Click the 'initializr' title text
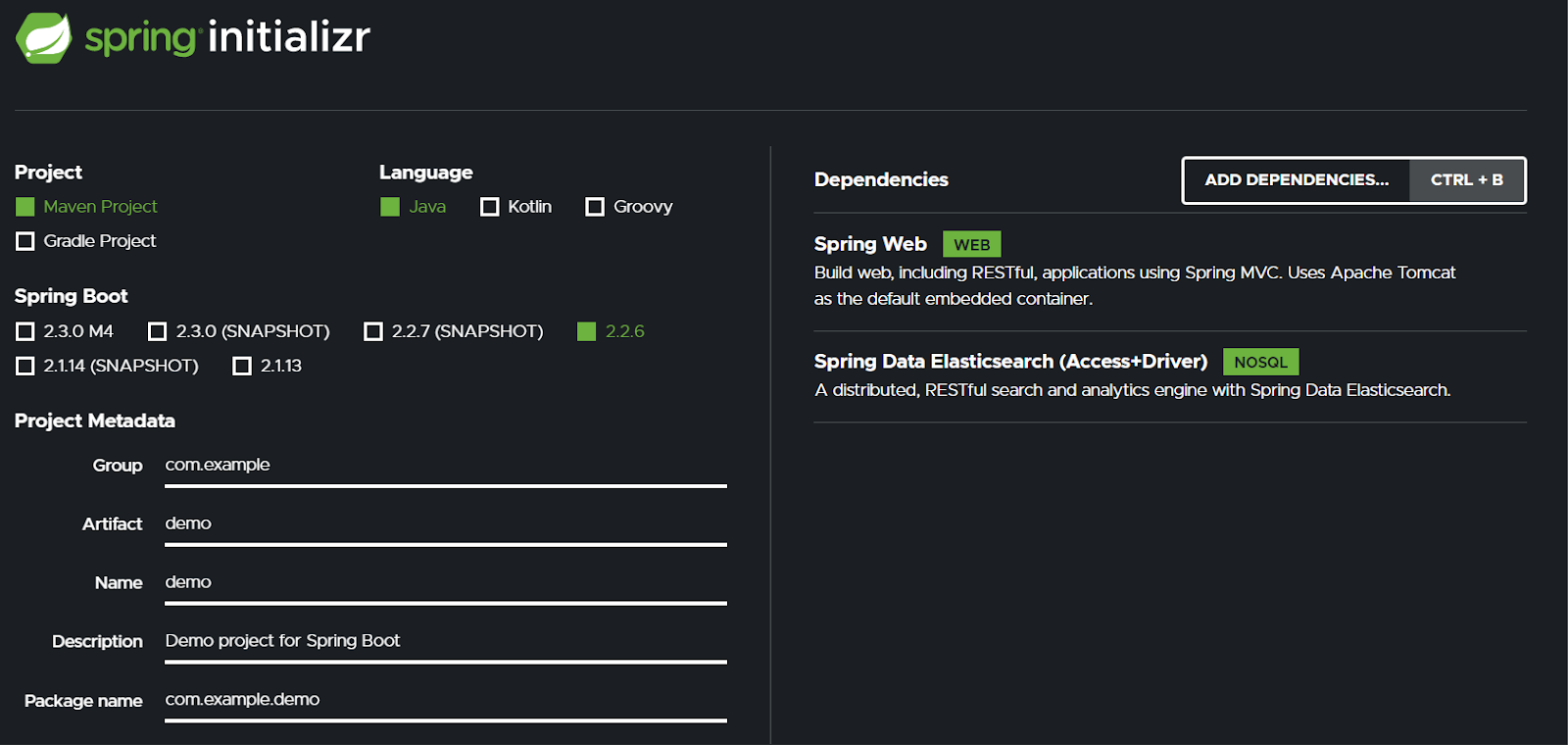 tap(289, 37)
